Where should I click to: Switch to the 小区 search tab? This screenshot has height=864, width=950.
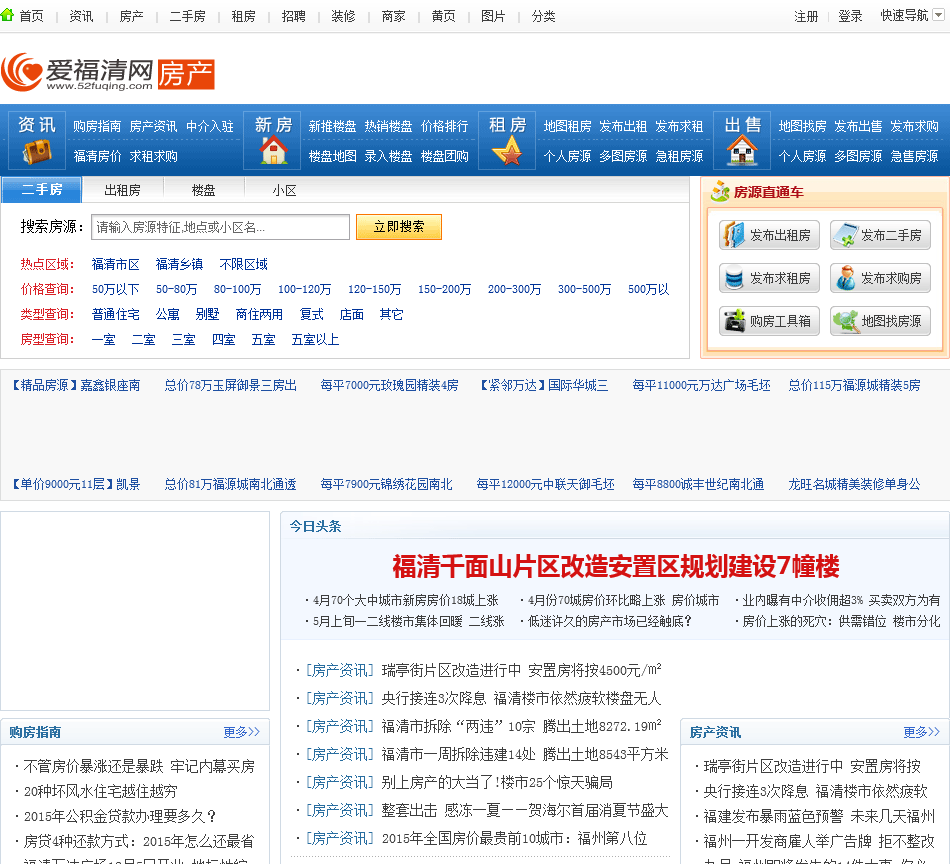tap(284, 190)
